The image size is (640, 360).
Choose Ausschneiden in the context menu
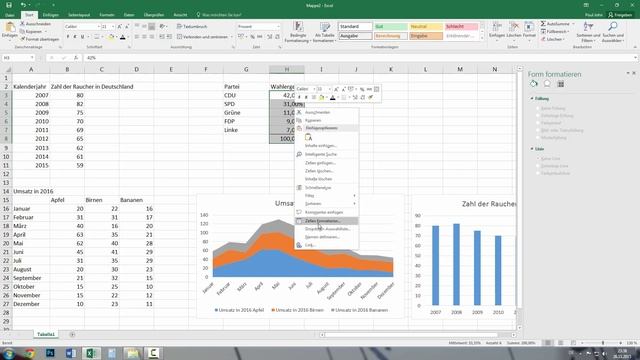click(327, 112)
